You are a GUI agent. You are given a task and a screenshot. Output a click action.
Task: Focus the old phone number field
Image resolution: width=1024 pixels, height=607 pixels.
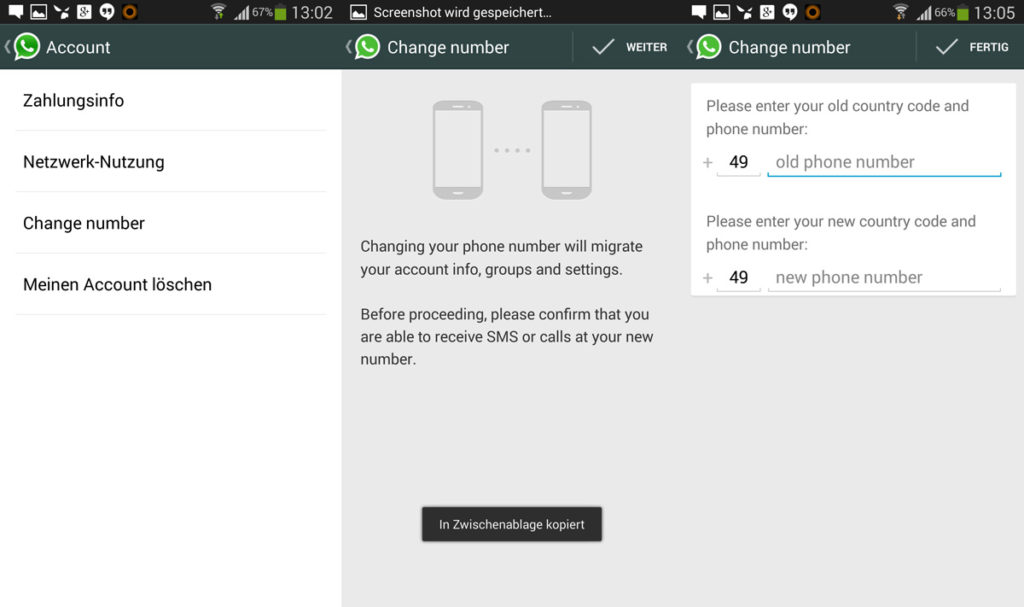[884, 162]
